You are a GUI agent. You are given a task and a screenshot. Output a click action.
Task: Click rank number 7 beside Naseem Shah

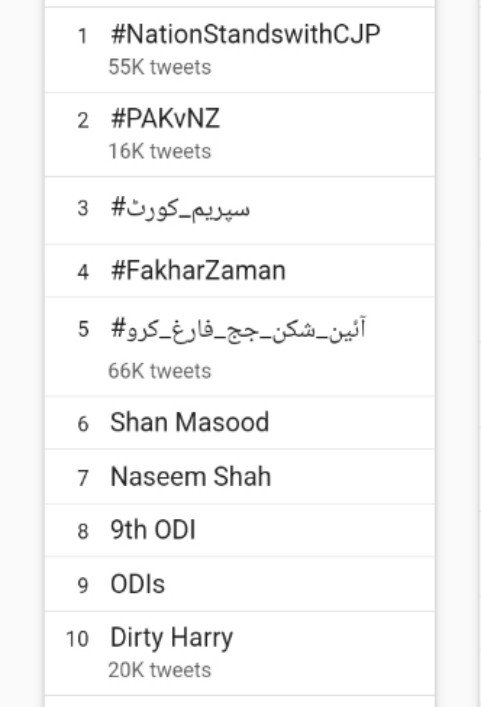coord(83,478)
